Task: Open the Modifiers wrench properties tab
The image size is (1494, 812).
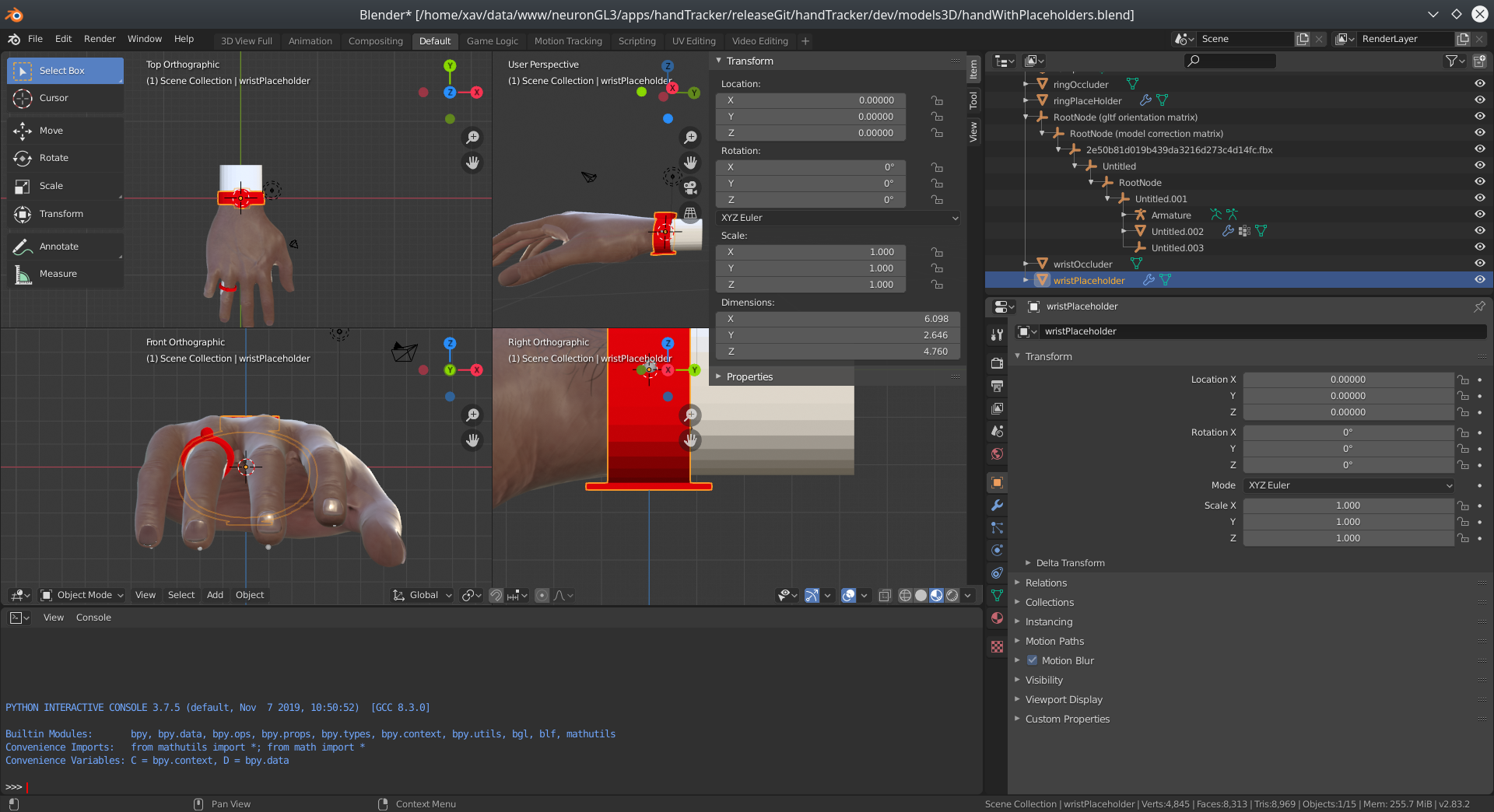Action: pos(997,506)
